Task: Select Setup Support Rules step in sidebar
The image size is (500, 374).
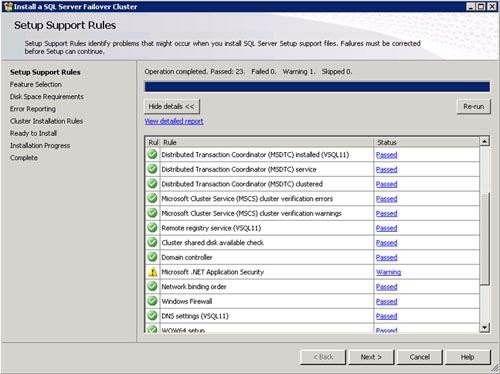Action: pyautogui.click(x=45, y=72)
